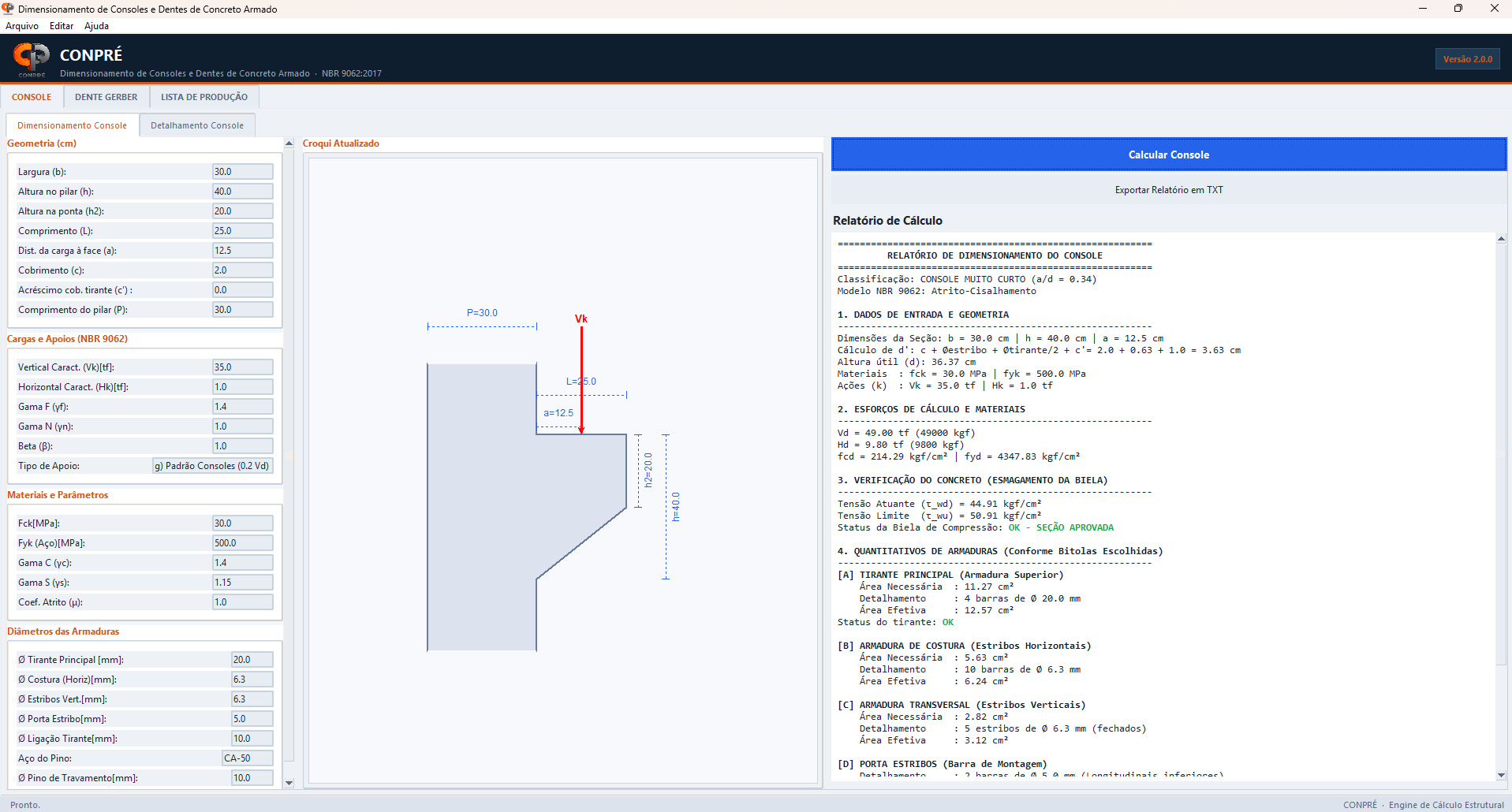This screenshot has height=812, width=1512.
Task: Click the Comprimento do pilar (P) field
Action: 243,310
